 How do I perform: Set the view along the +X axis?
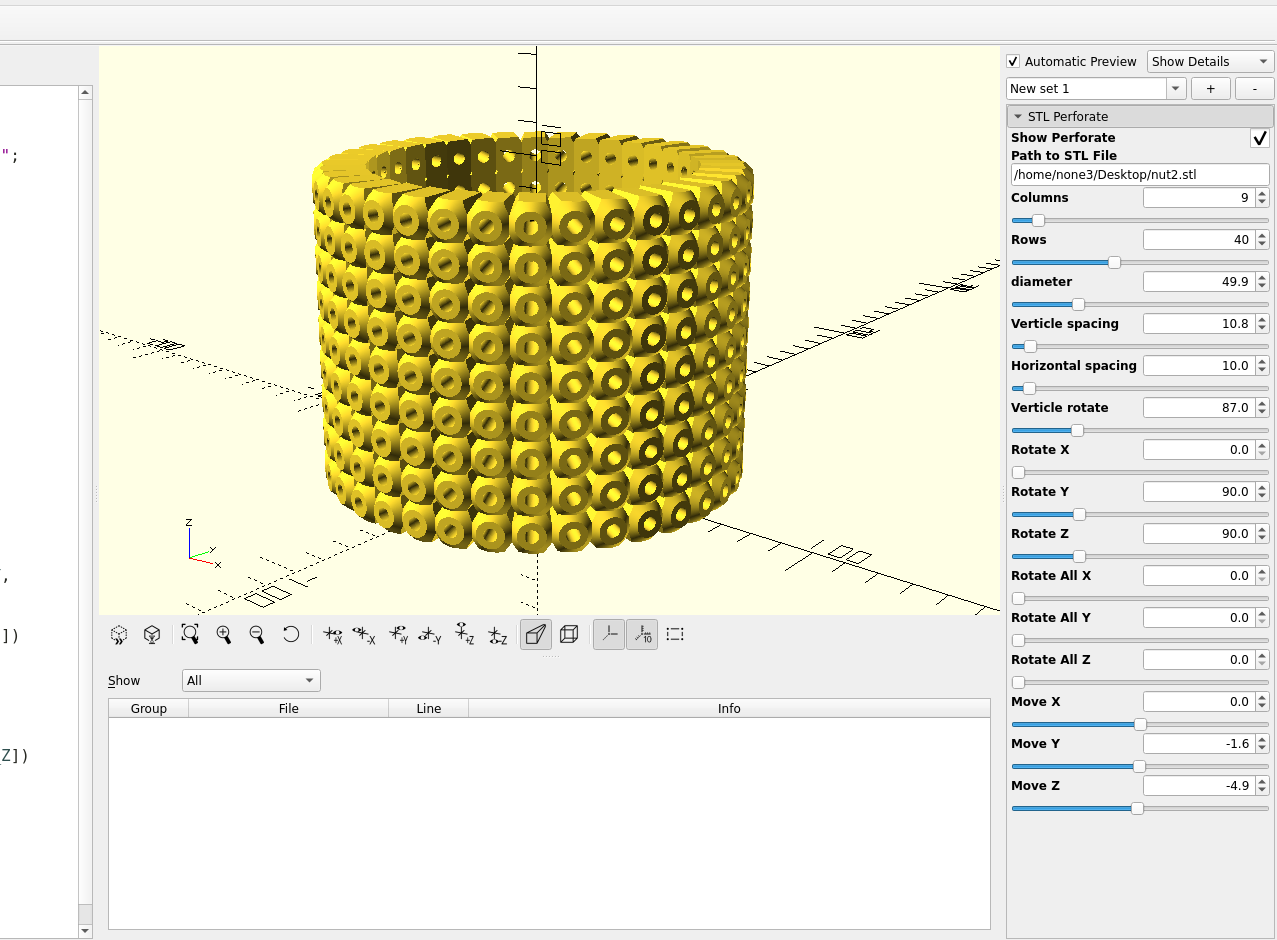click(x=333, y=634)
